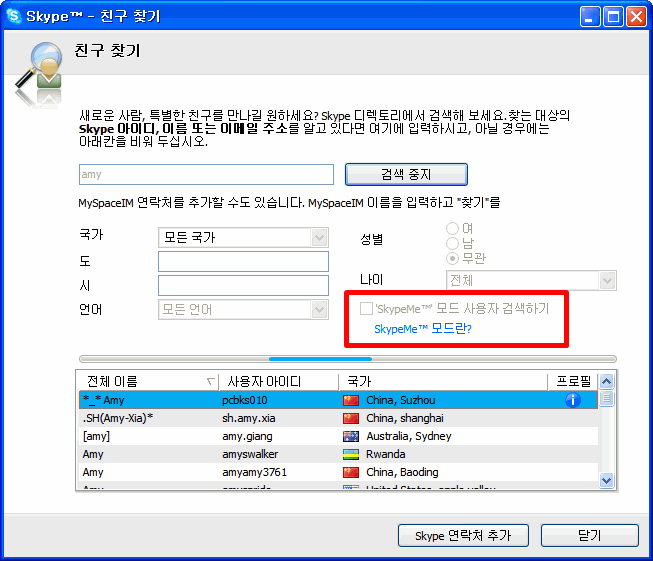Select the amyamy3761 user ID
This screenshot has height=561, width=653.
(x=254, y=472)
